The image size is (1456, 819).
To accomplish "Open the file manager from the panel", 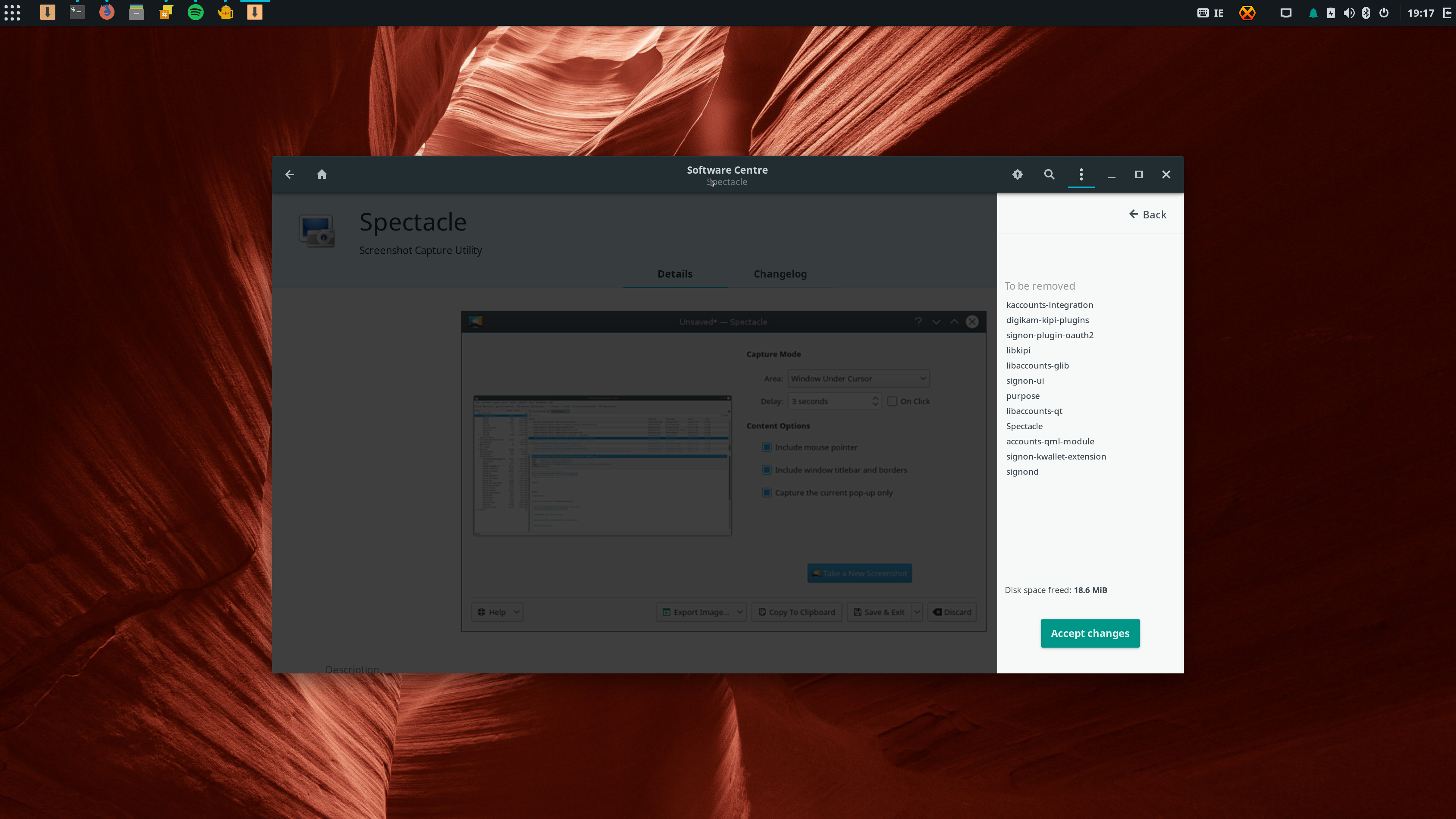I will pos(136,13).
